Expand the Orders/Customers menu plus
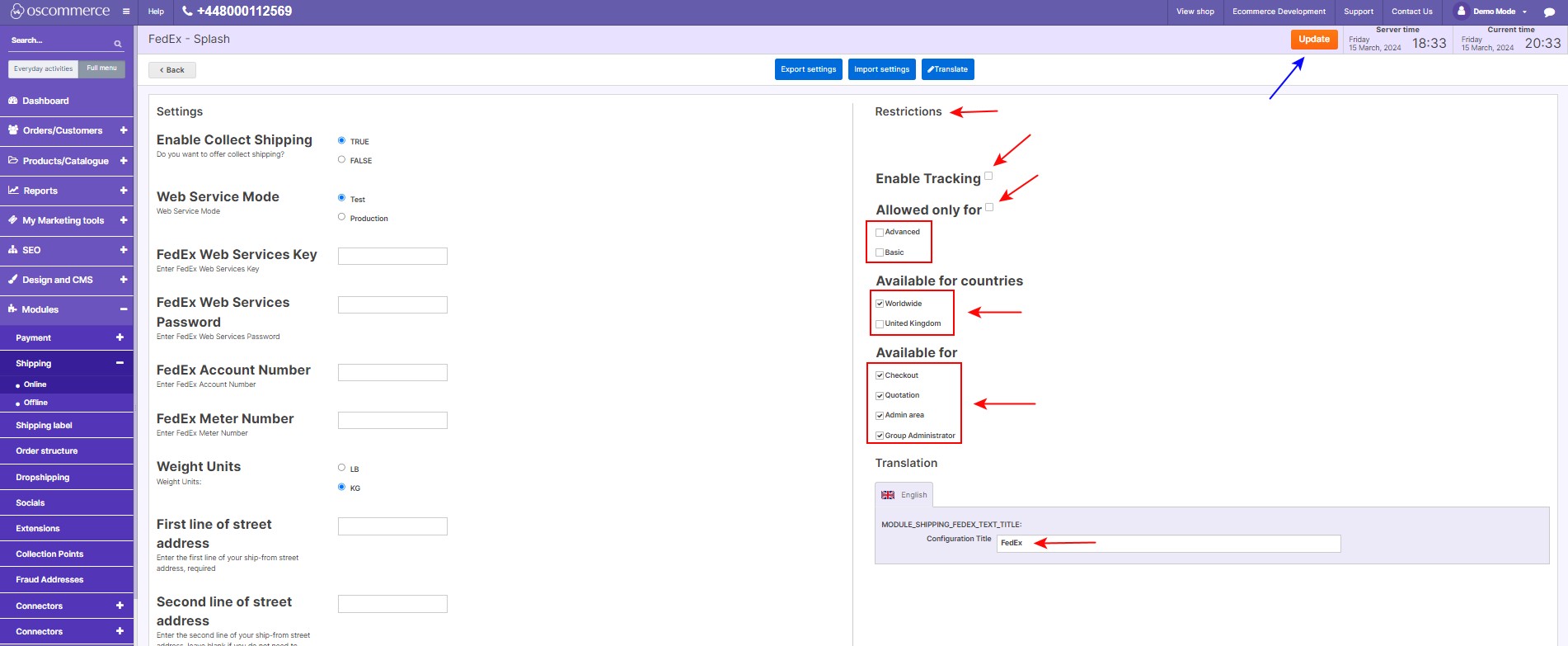Viewport: 1568px width, 646px height. pyautogui.click(x=124, y=130)
